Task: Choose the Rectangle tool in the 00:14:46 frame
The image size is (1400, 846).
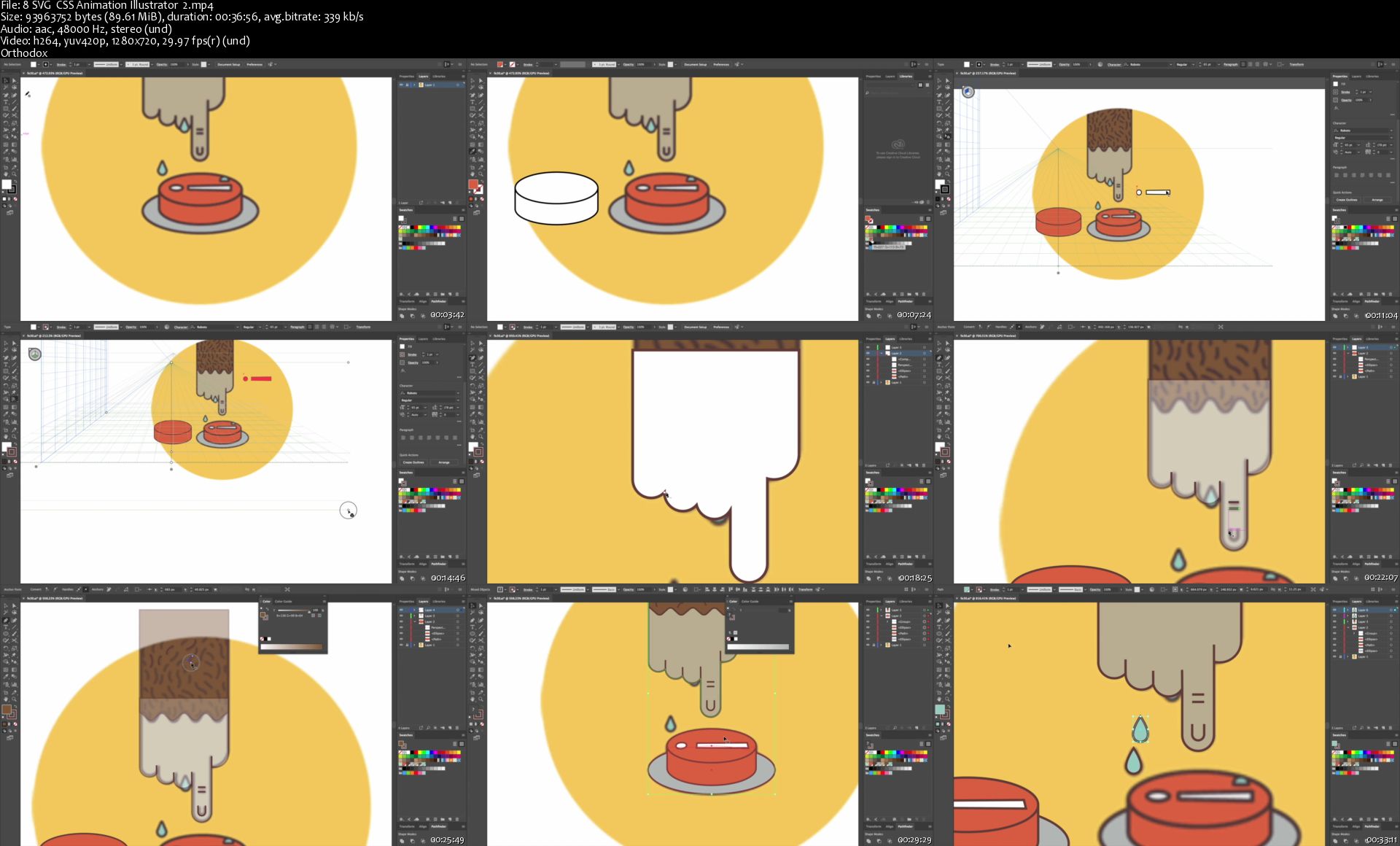Action: point(6,371)
